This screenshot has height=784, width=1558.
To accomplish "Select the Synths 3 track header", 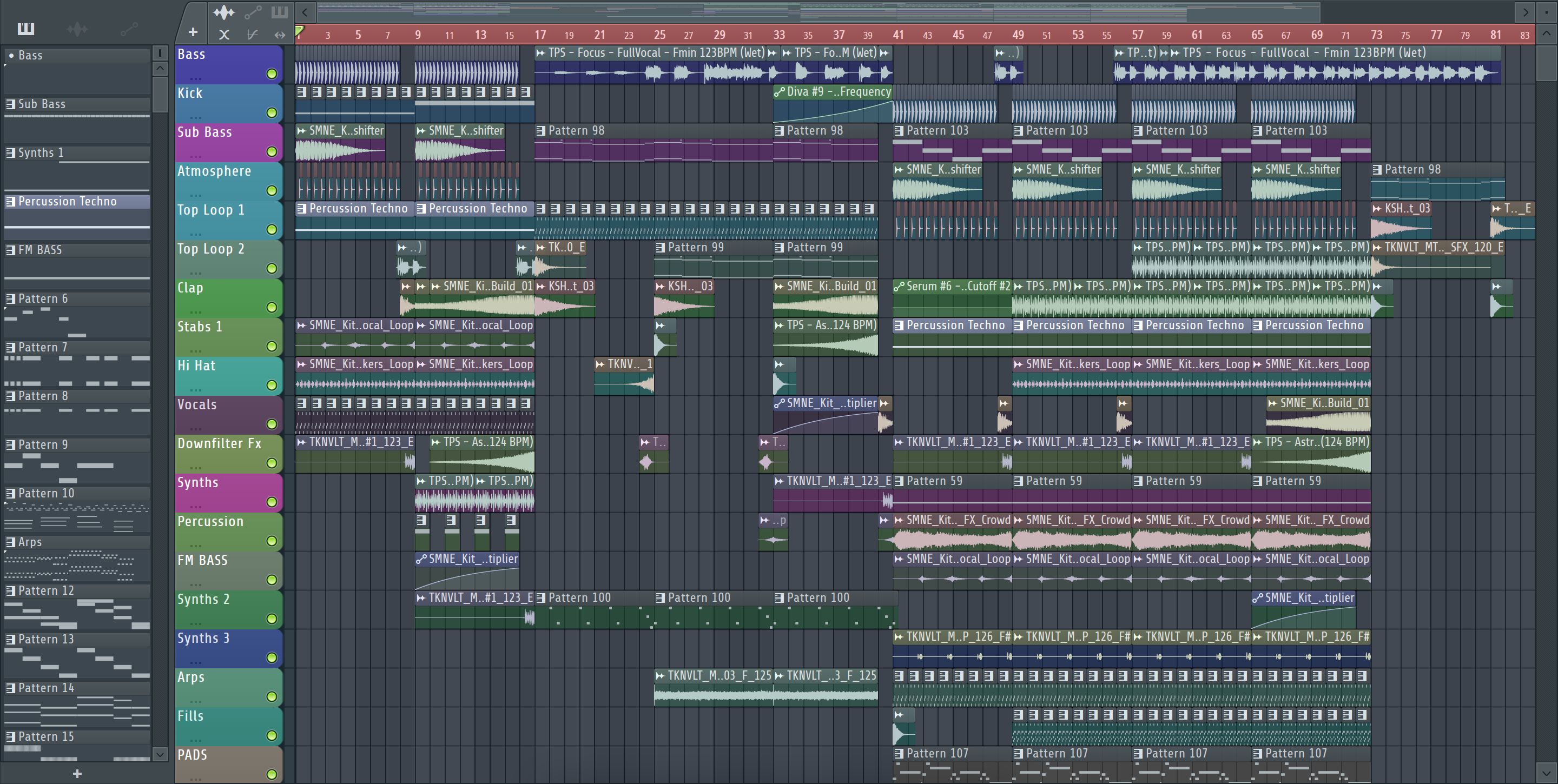I will pyautogui.click(x=229, y=648).
